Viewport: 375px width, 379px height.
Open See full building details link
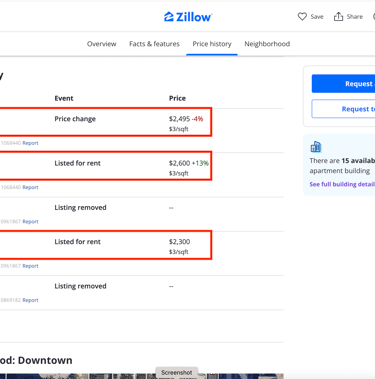(x=342, y=184)
